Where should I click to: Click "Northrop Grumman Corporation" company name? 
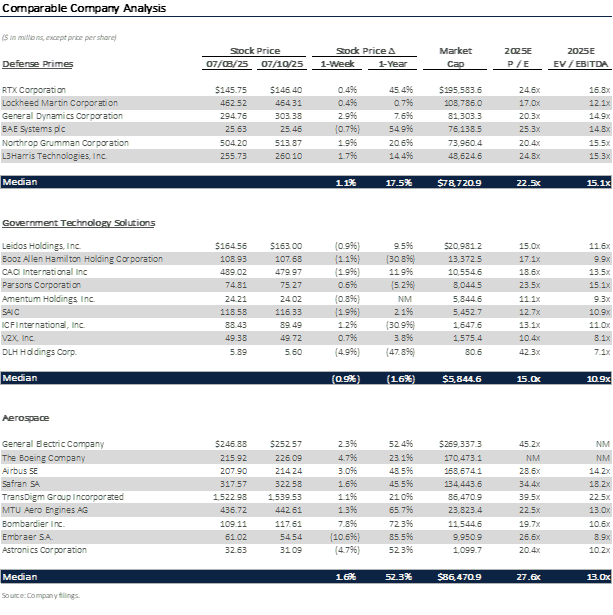point(65,143)
